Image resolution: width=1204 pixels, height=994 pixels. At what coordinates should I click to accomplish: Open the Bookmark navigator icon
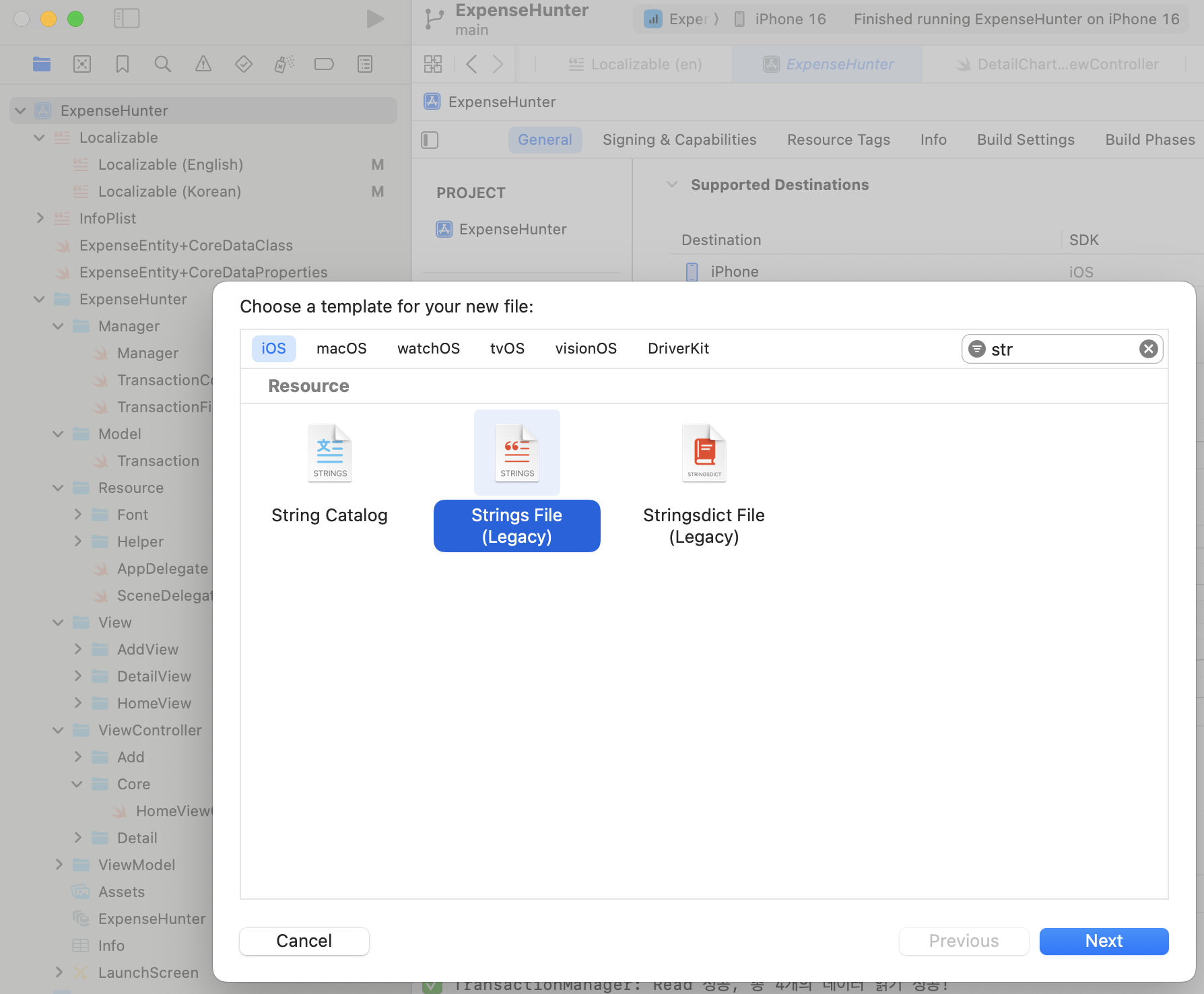tap(123, 64)
